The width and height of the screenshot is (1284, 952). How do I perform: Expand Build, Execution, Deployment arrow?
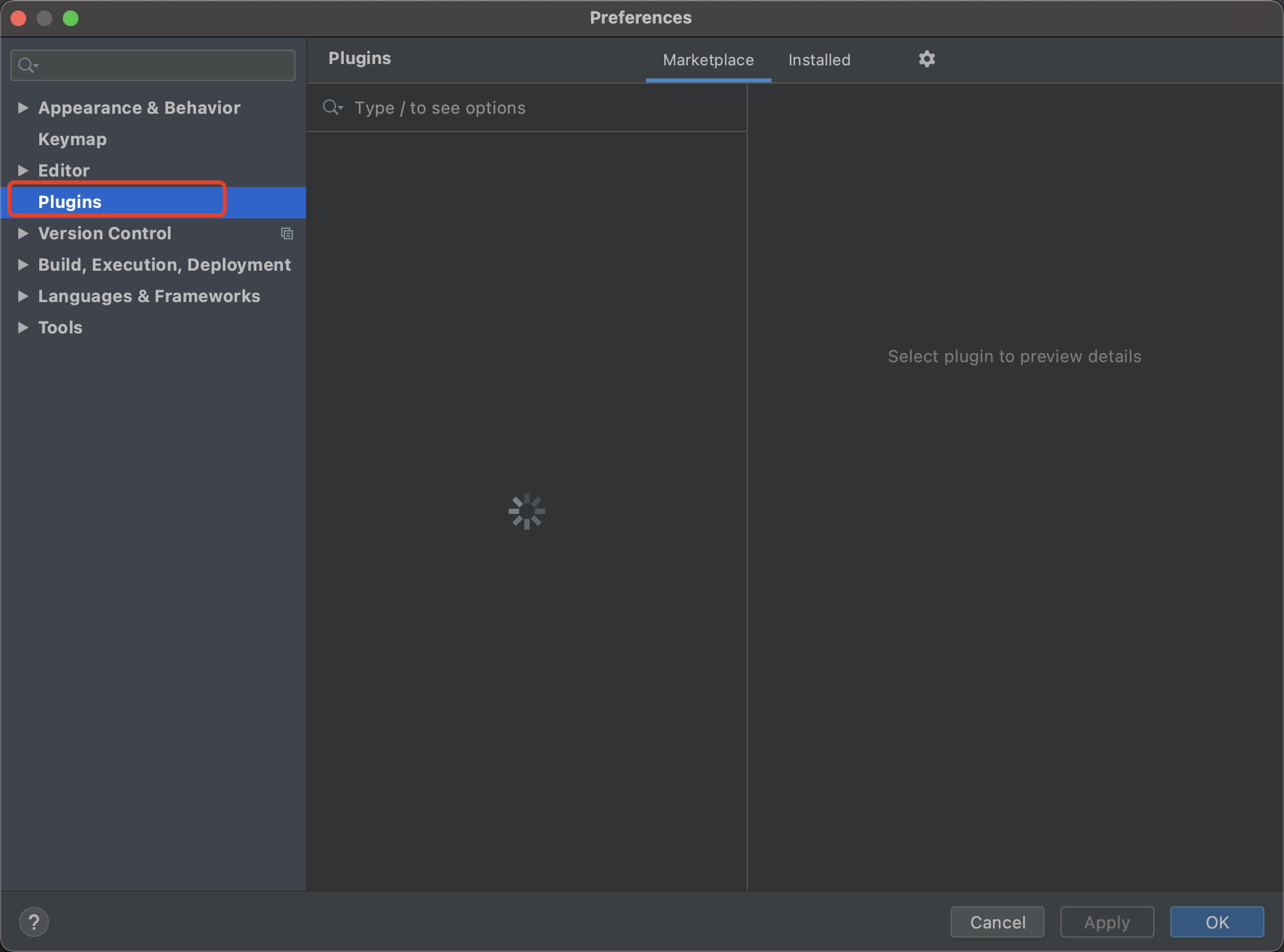click(x=23, y=265)
